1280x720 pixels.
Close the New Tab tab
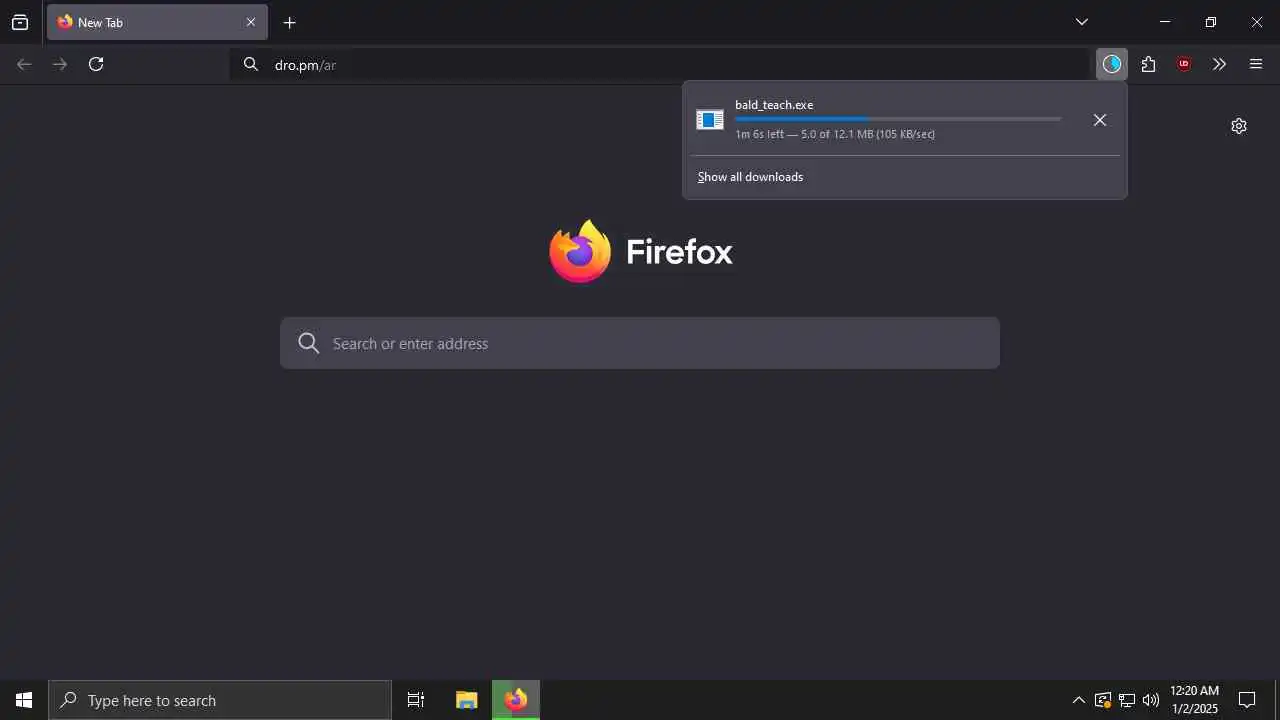click(x=251, y=22)
